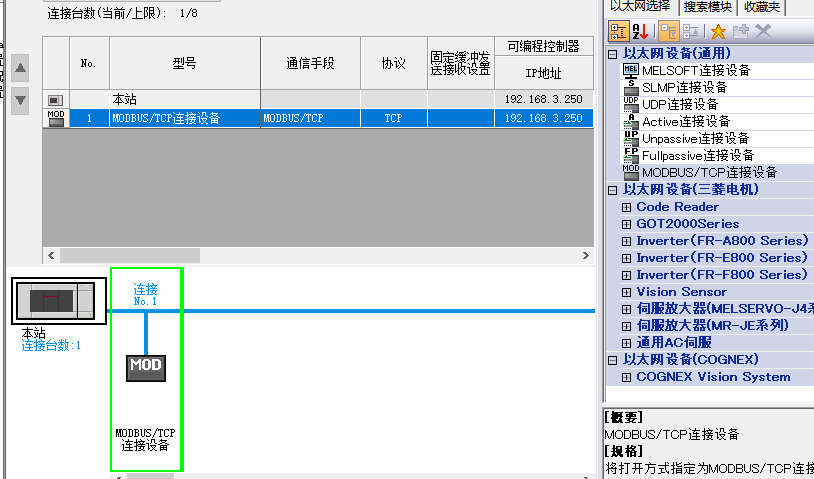
Task: Sort module list alphabetically with A-Z icon
Action: (638, 31)
